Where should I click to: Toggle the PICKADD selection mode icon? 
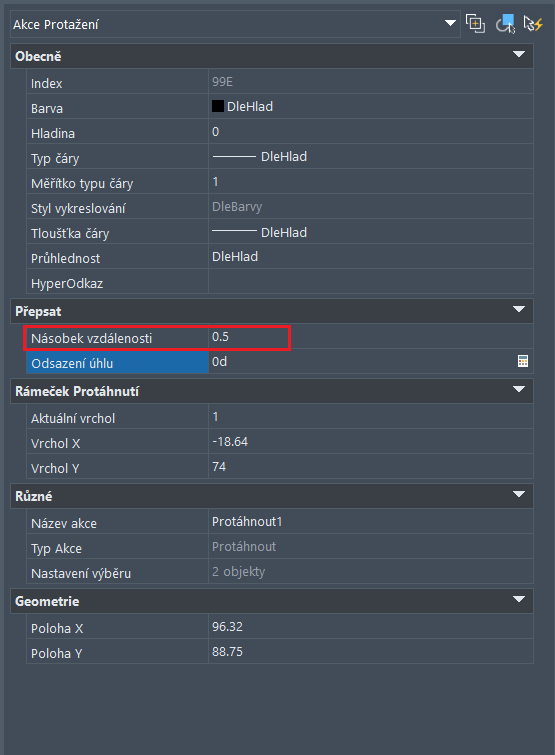click(475, 24)
